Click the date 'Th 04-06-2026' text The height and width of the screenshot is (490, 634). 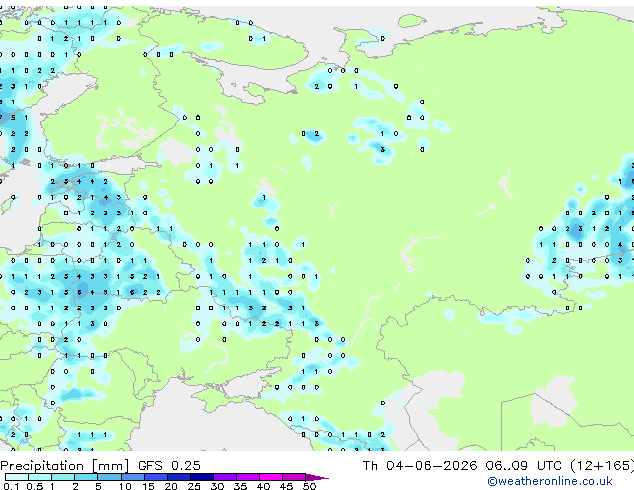point(420,466)
